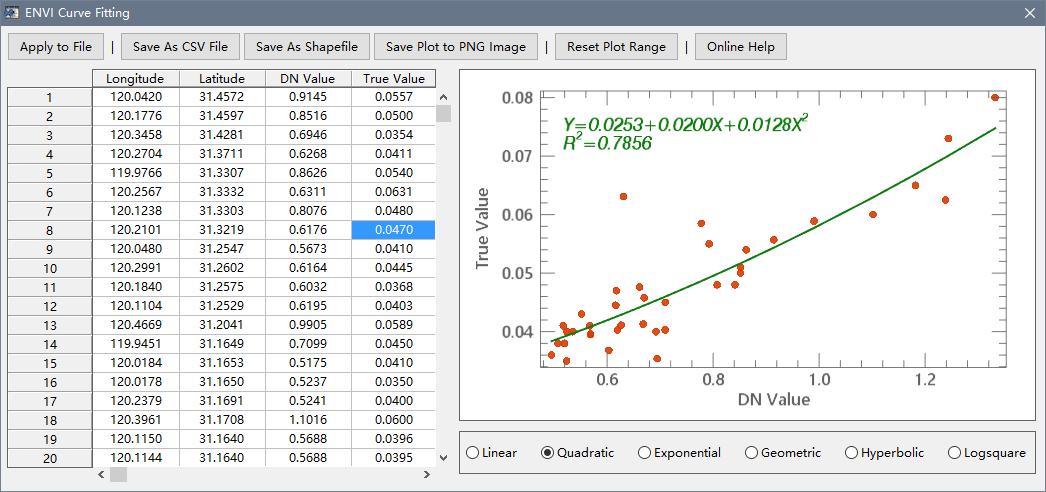Screen dimensions: 1046x492
Task: Click True Value cell 0.0395
Action: (x=394, y=458)
